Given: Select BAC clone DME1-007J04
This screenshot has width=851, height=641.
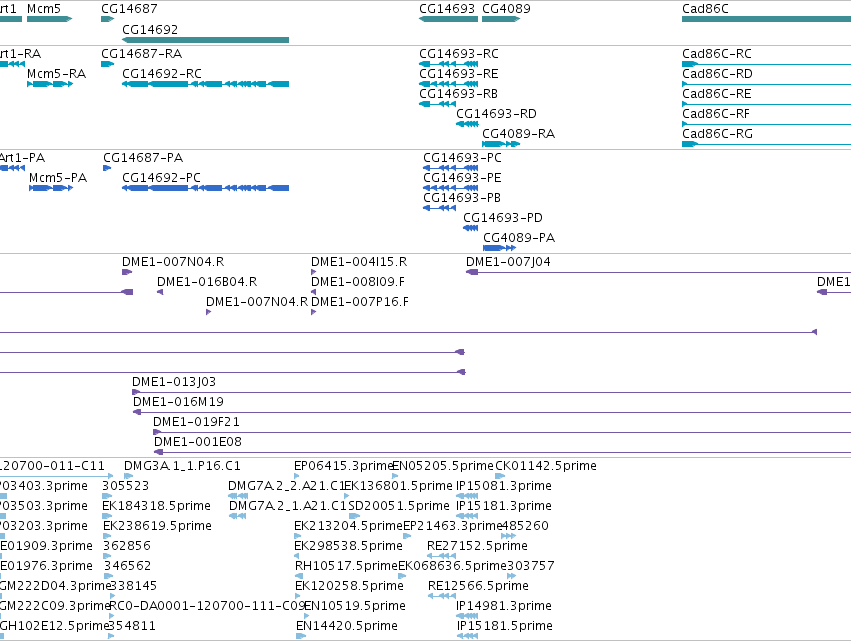Looking at the screenshot, I should pyautogui.click(x=658, y=272).
